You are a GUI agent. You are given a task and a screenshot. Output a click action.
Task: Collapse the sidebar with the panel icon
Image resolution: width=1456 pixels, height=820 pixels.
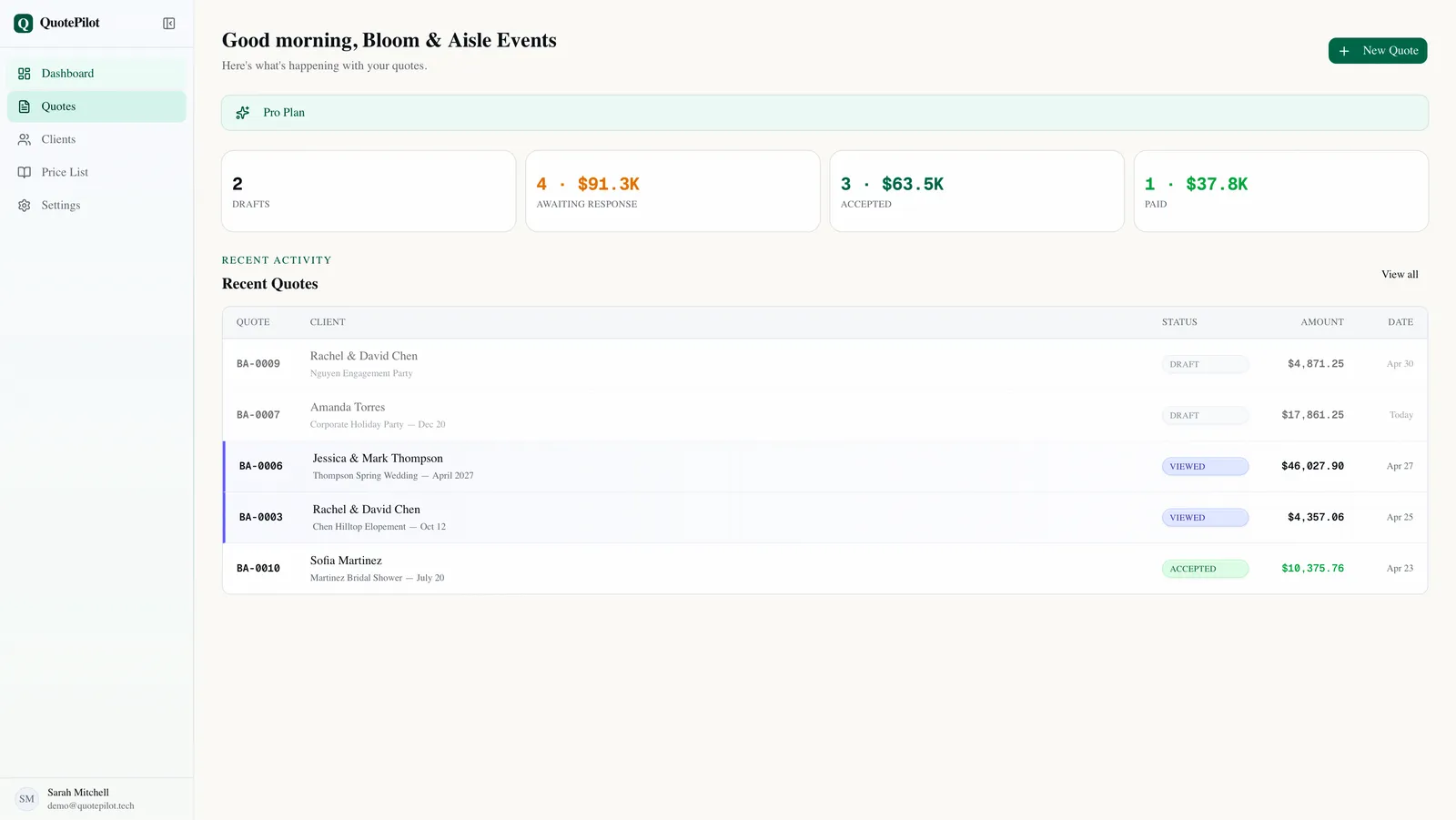tap(169, 24)
